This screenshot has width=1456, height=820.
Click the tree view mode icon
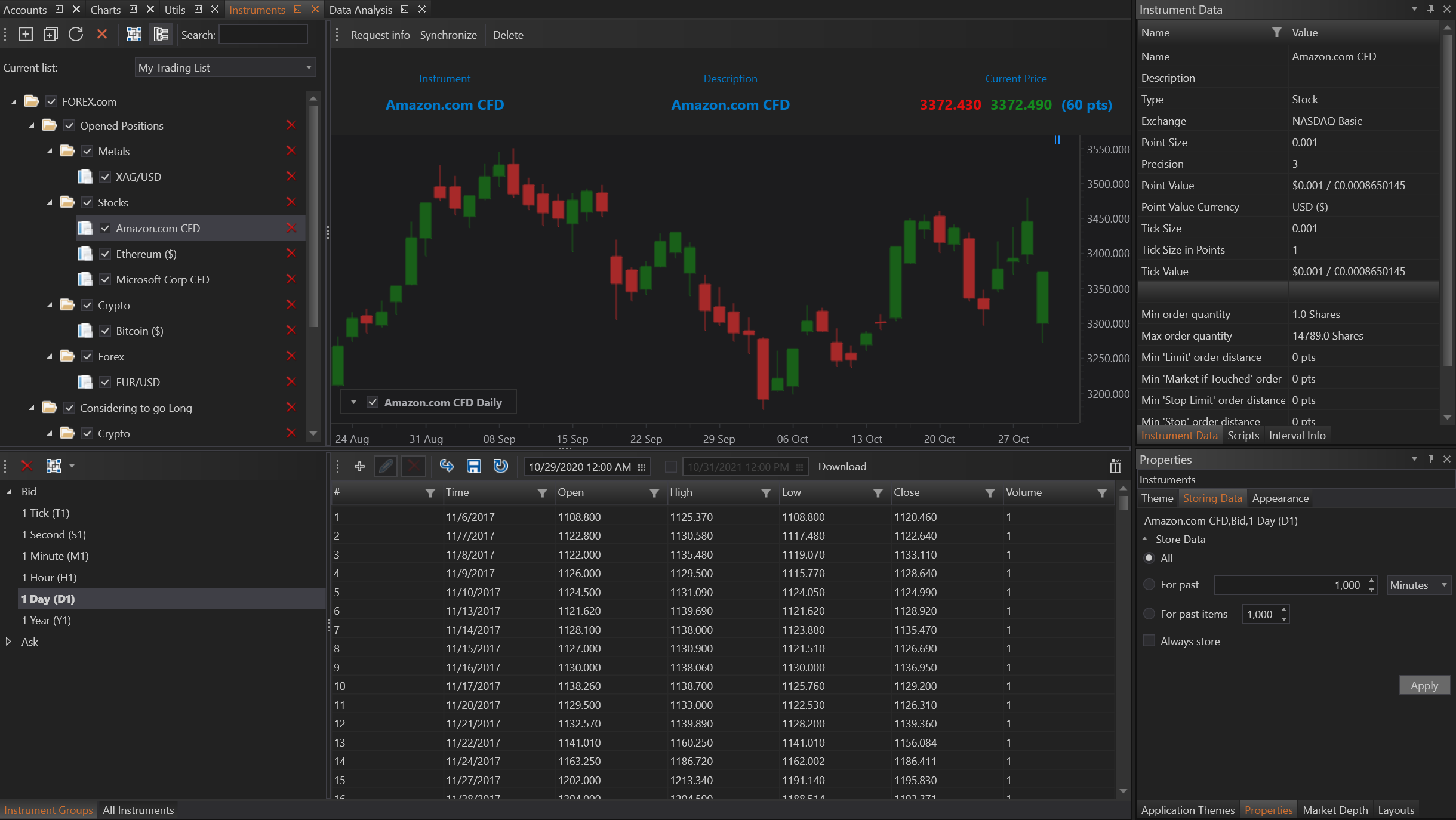point(161,35)
